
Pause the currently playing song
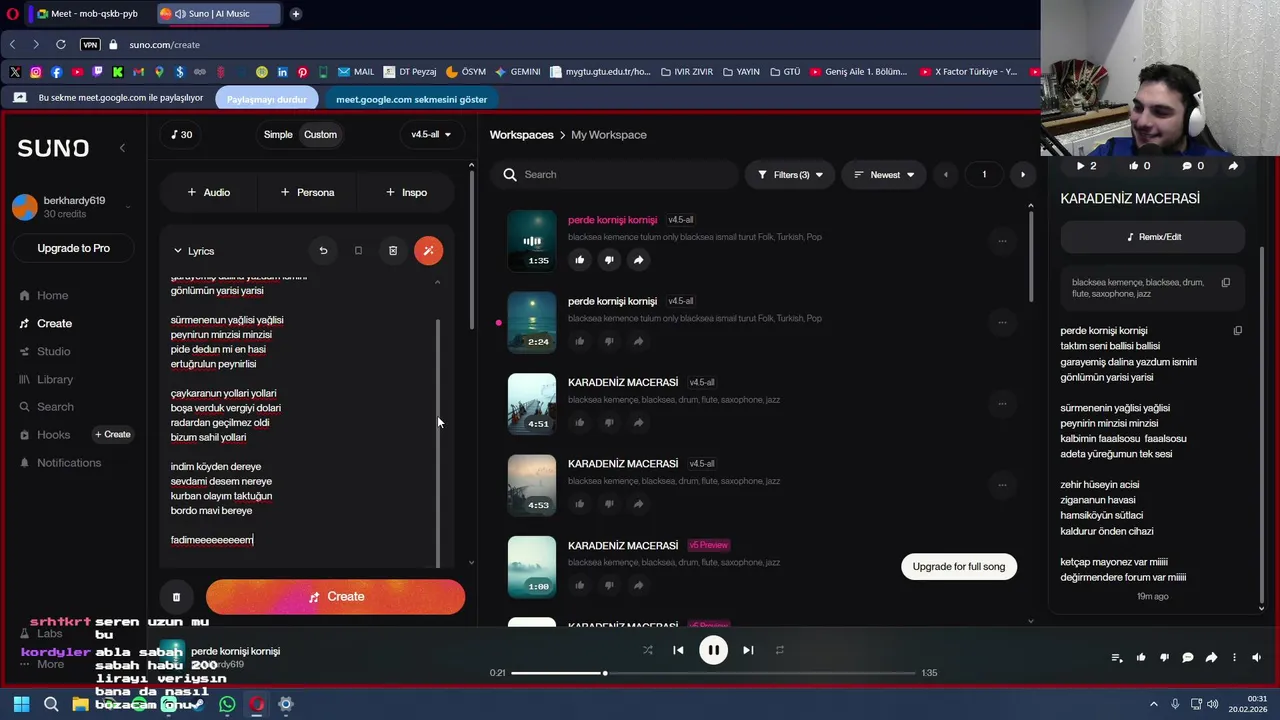713,650
